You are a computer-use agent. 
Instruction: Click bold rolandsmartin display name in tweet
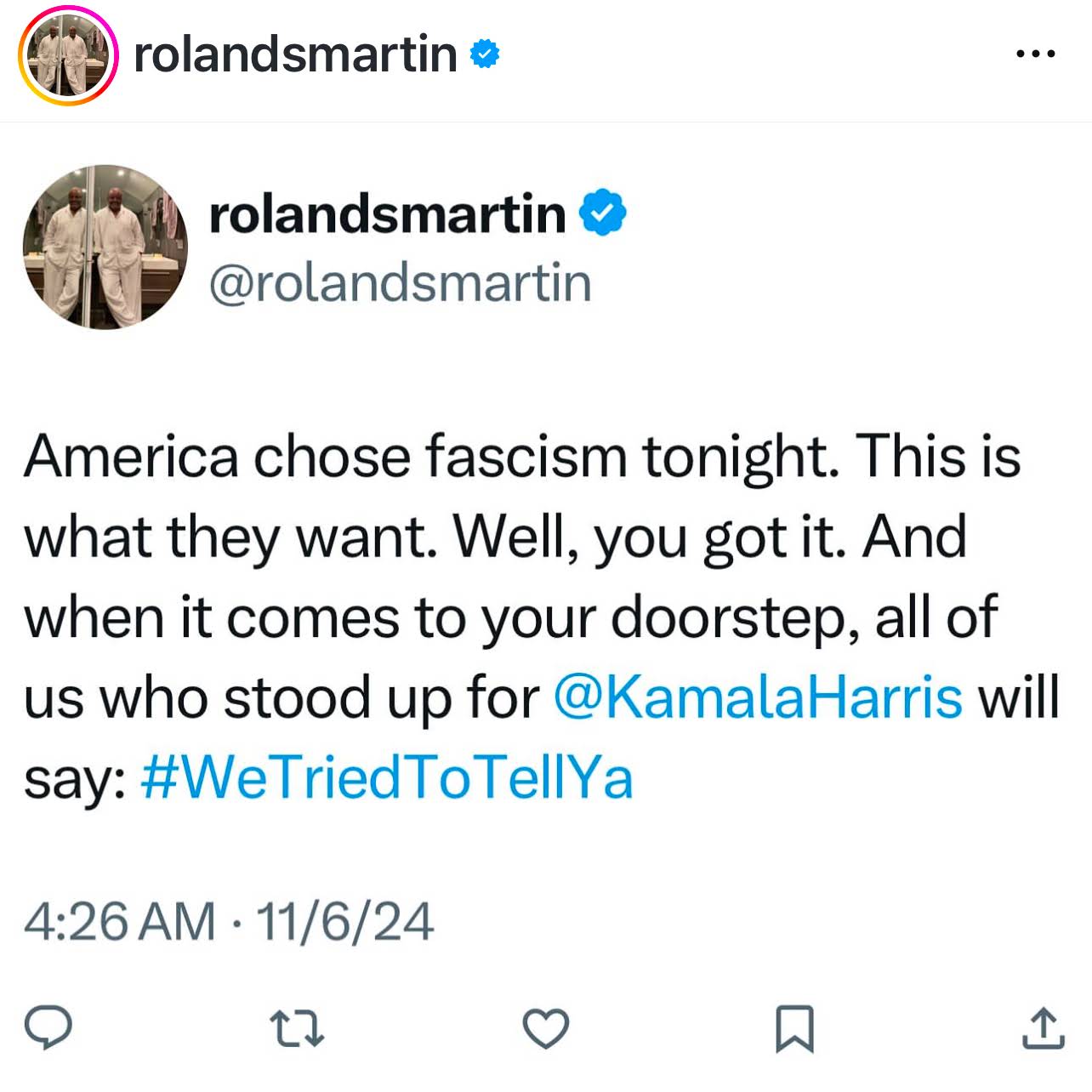tap(387, 213)
